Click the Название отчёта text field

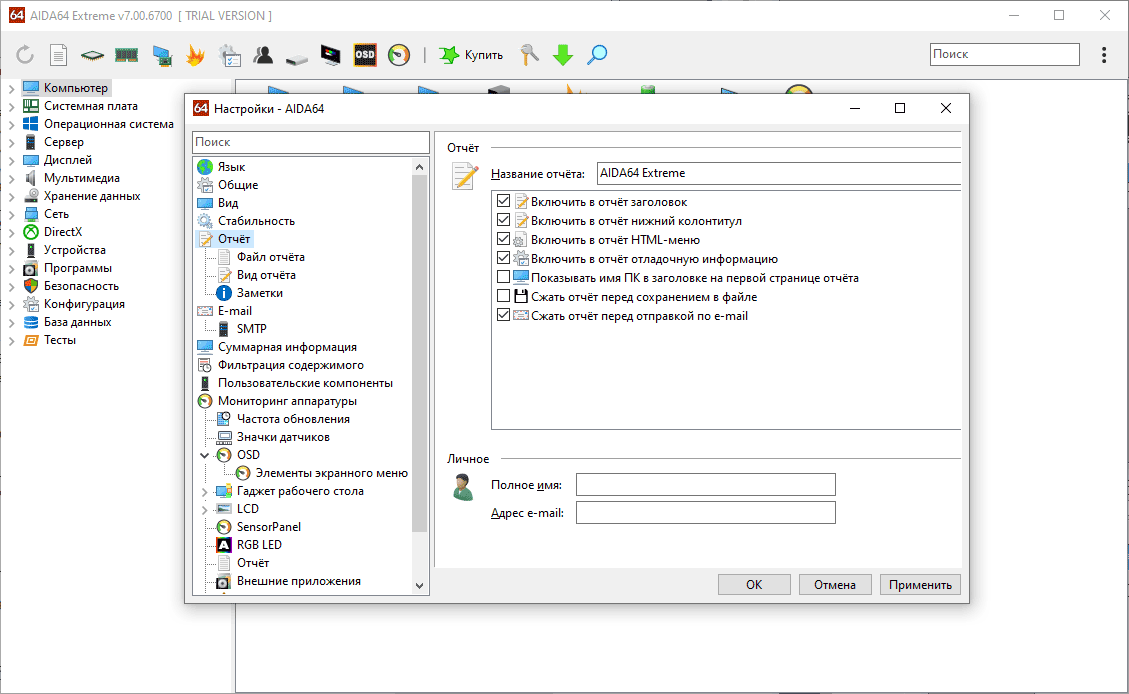pos(779,173)
